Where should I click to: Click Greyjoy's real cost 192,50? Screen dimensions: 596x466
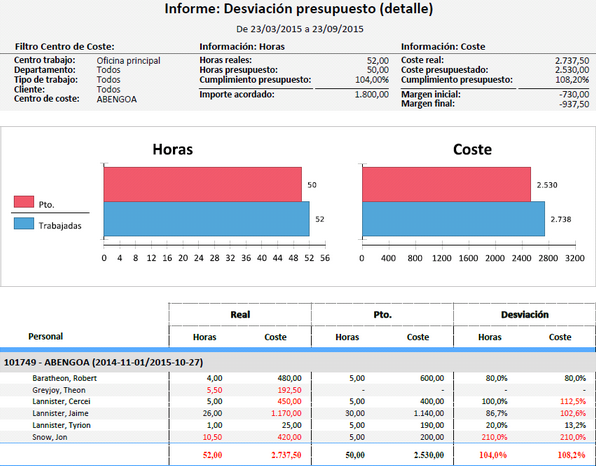290,390
